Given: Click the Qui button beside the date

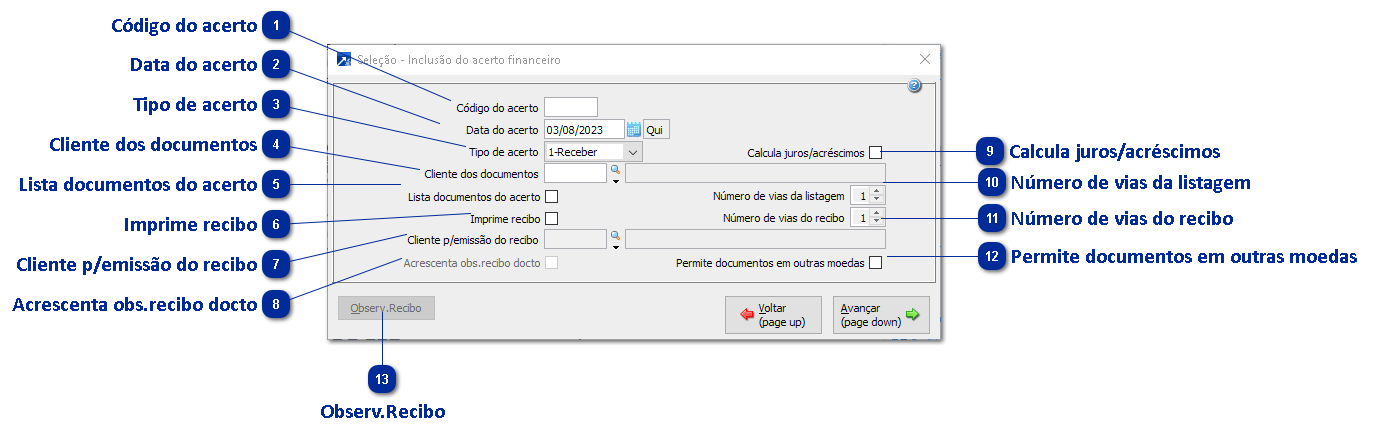Looking at the screenshot, I should pyautogui.click(x=656, y=129).
